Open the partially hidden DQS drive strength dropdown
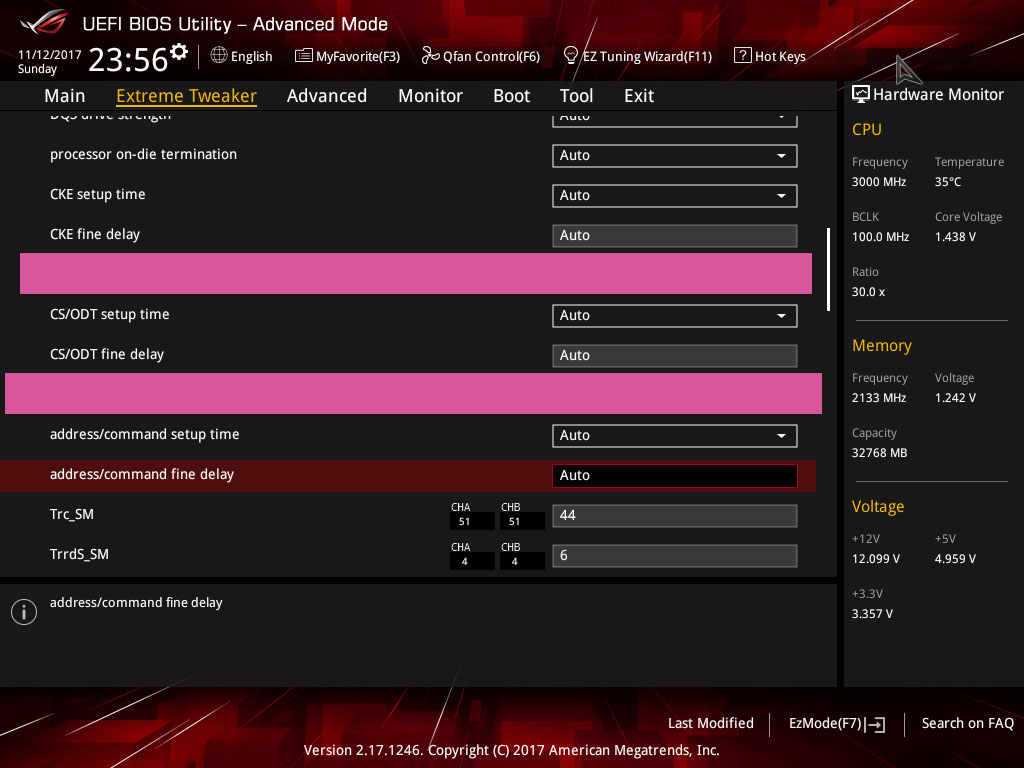This screenshot has height=768, width=1024. pos(675,119)
